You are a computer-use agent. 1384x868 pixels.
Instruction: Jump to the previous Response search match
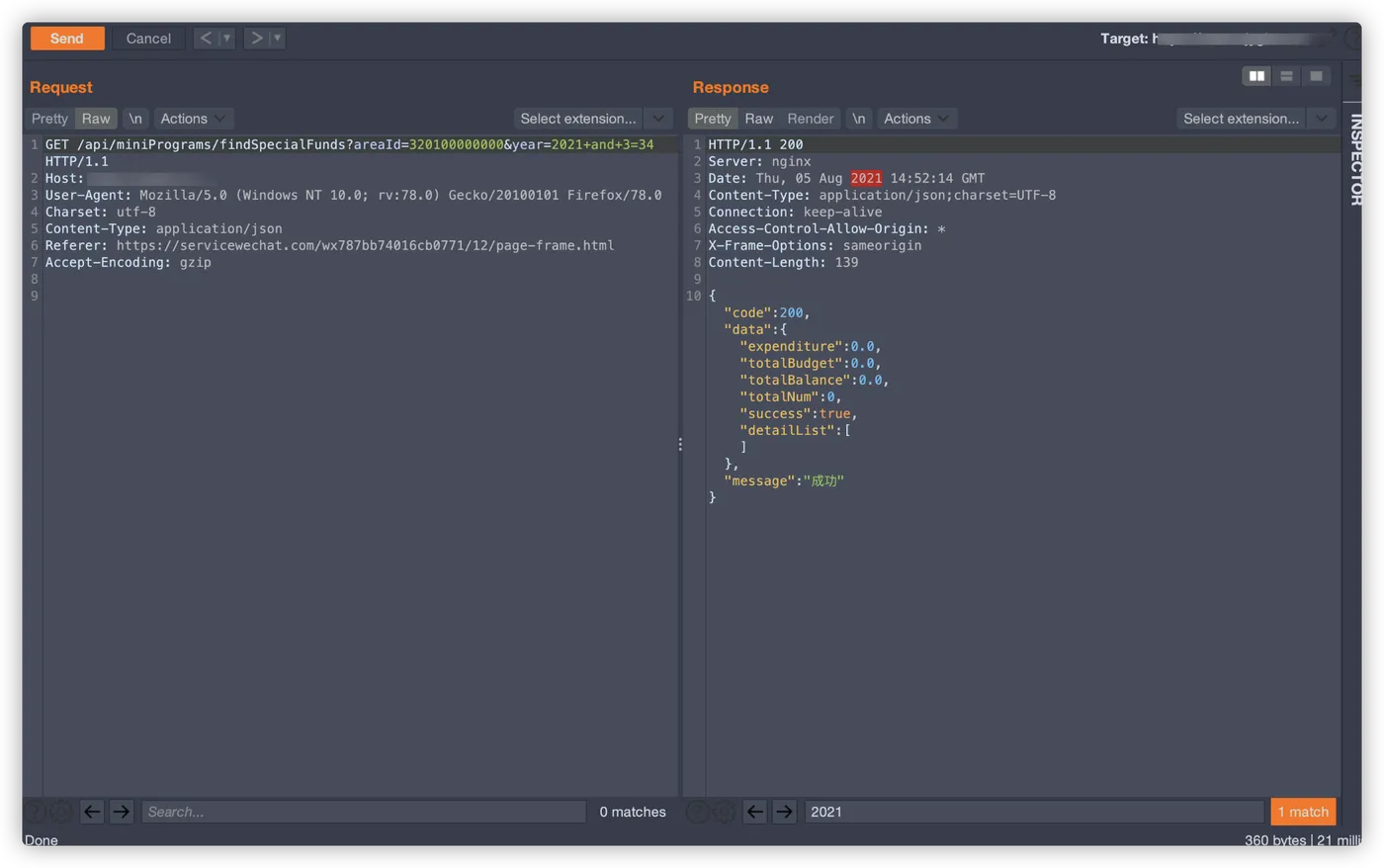coord(755,812)
